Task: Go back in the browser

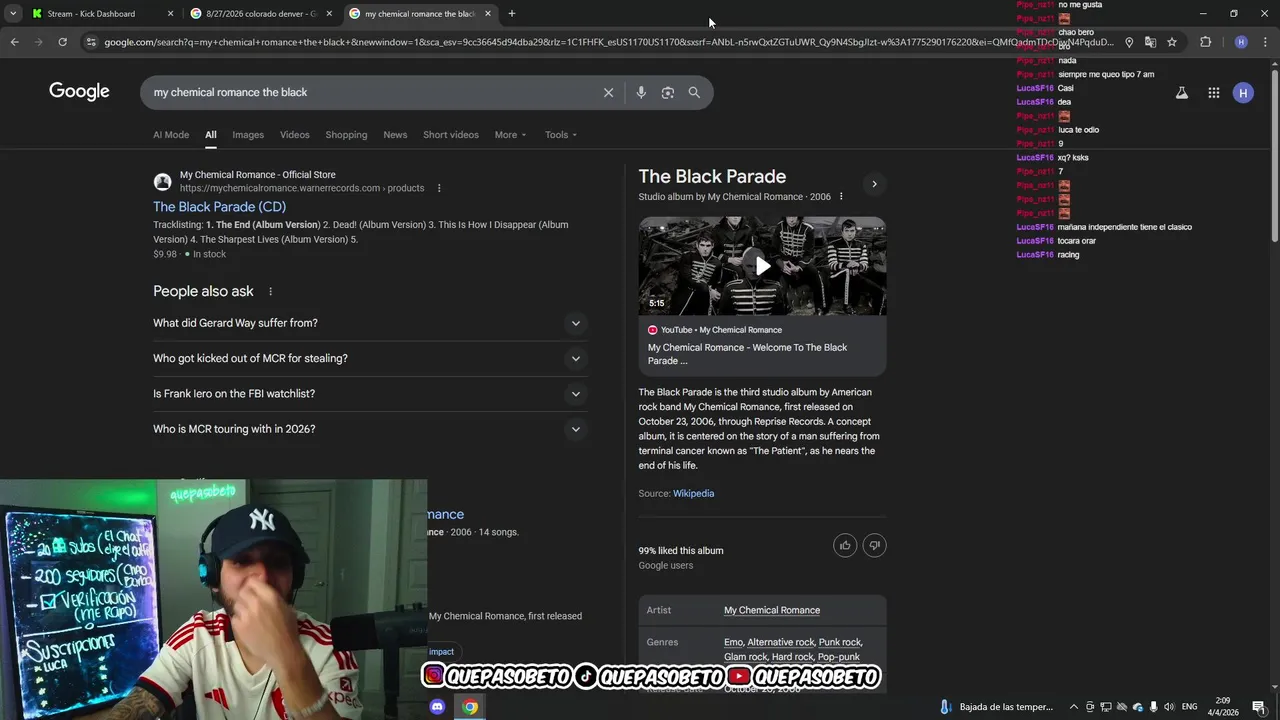Action: coord(14,42)
